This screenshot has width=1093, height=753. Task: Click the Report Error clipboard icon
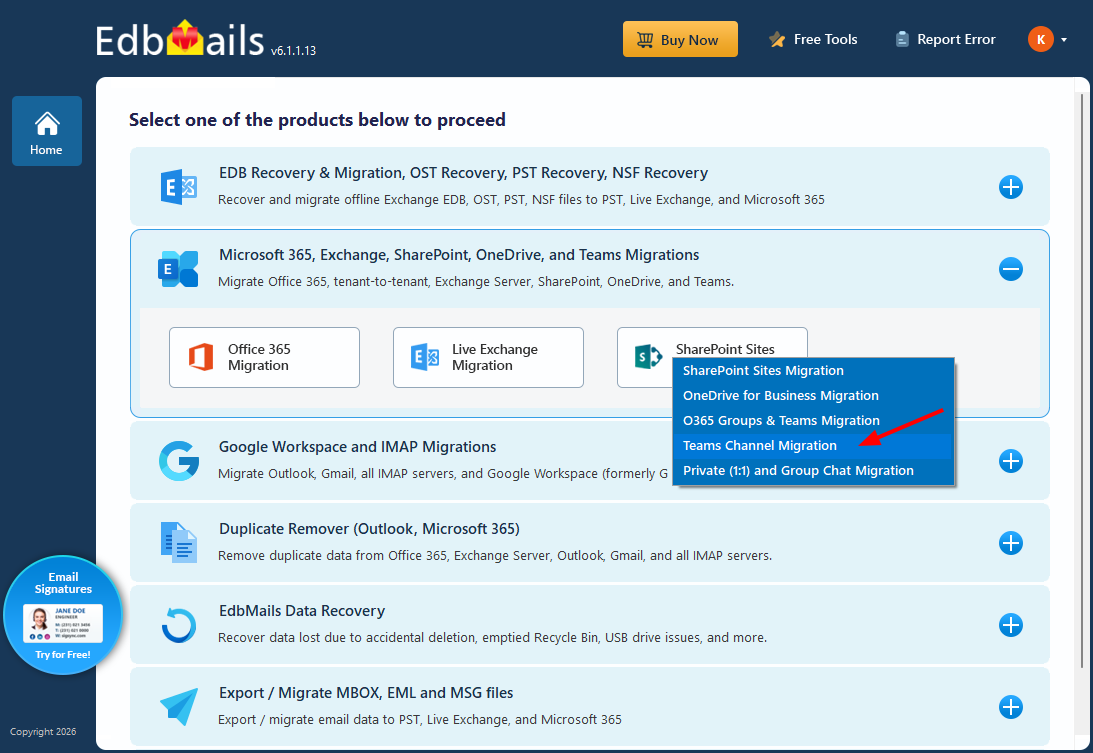[x=902, y=40]
